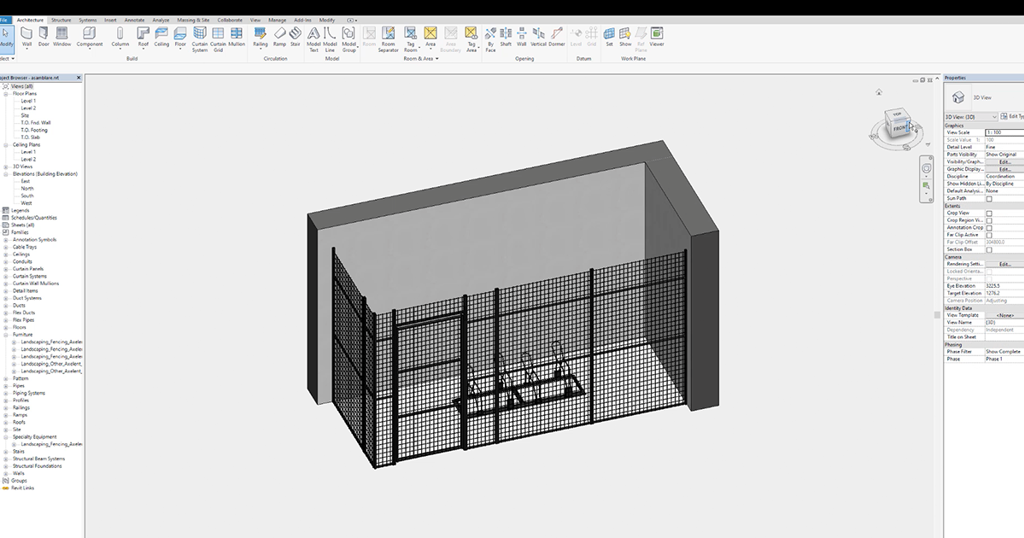Select the Curtain Grid tool
The image size is (1024, 538).
(218, 39)
